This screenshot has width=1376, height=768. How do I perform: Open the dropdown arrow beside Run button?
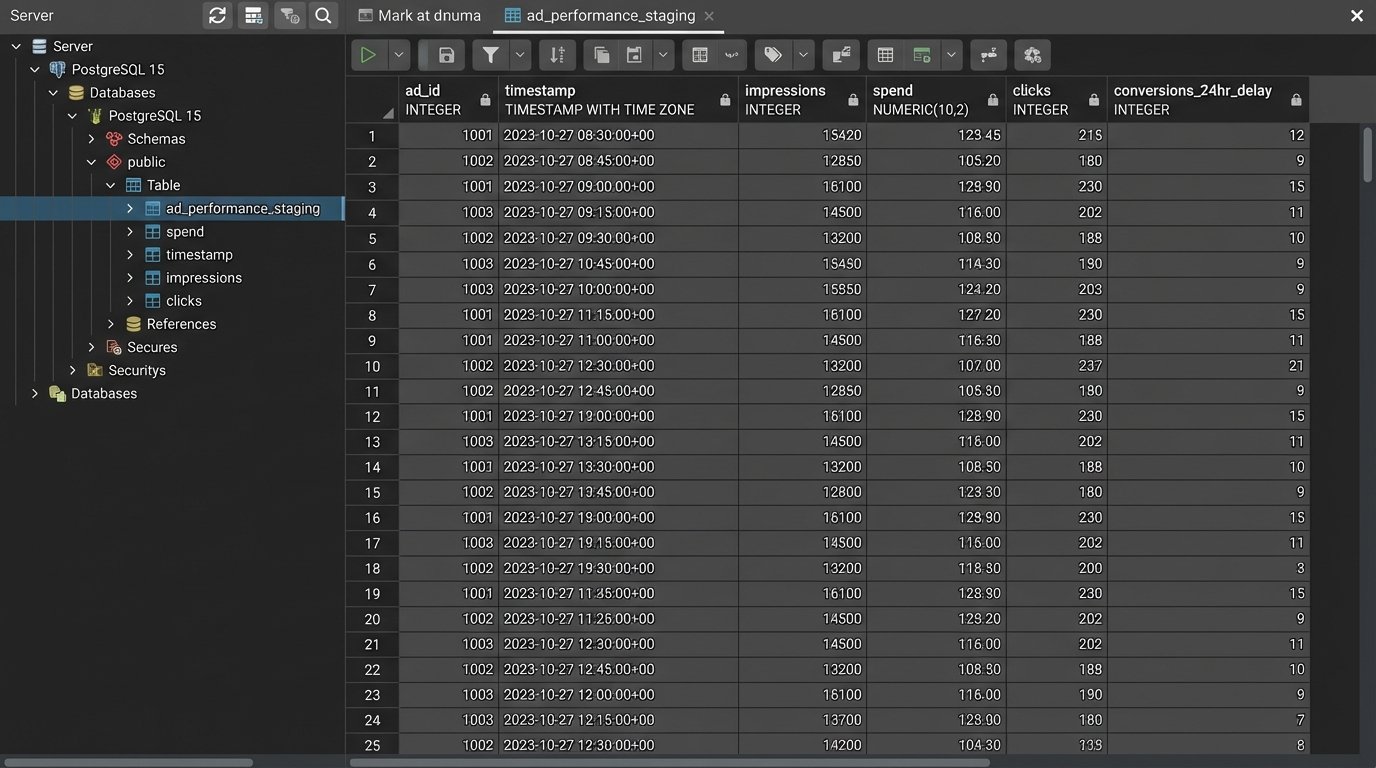(398, 55)
